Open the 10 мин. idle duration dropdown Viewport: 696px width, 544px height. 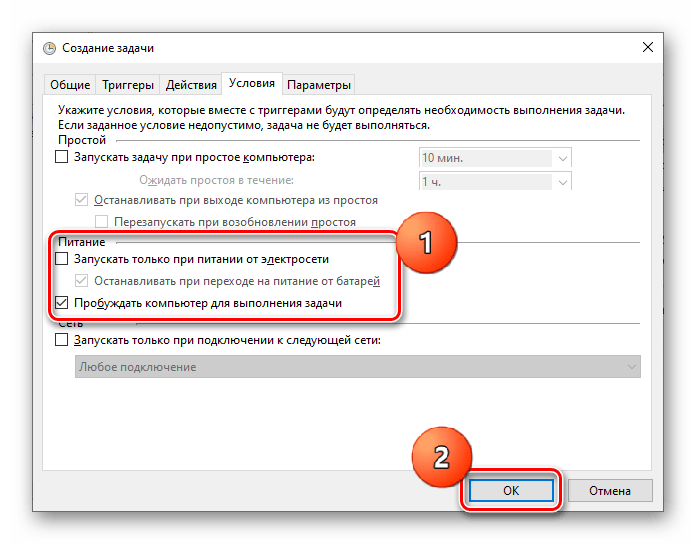coord(495,158)
